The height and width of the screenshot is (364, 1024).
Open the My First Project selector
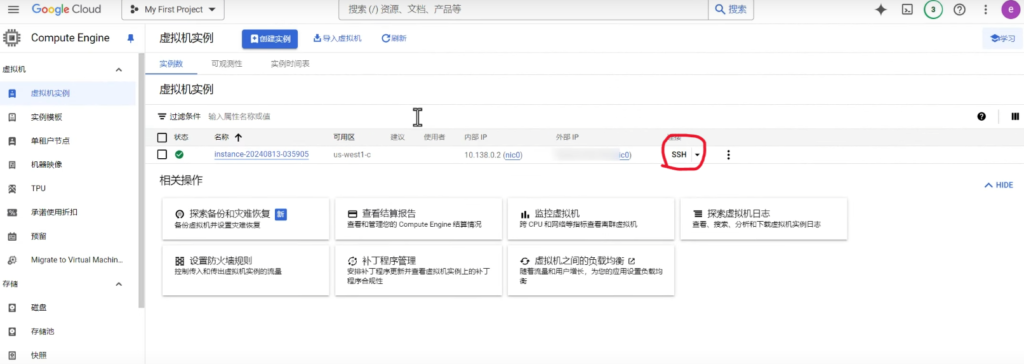pos(173,10)
